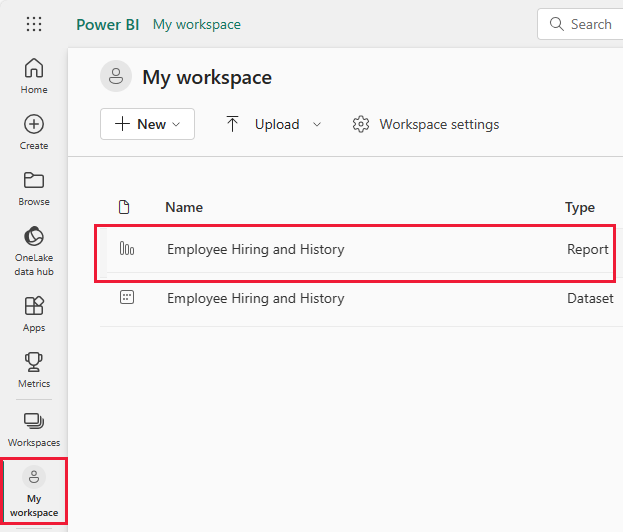Open Workspace settings
This screenshot has width=623, height=532.
click(426, 124)
